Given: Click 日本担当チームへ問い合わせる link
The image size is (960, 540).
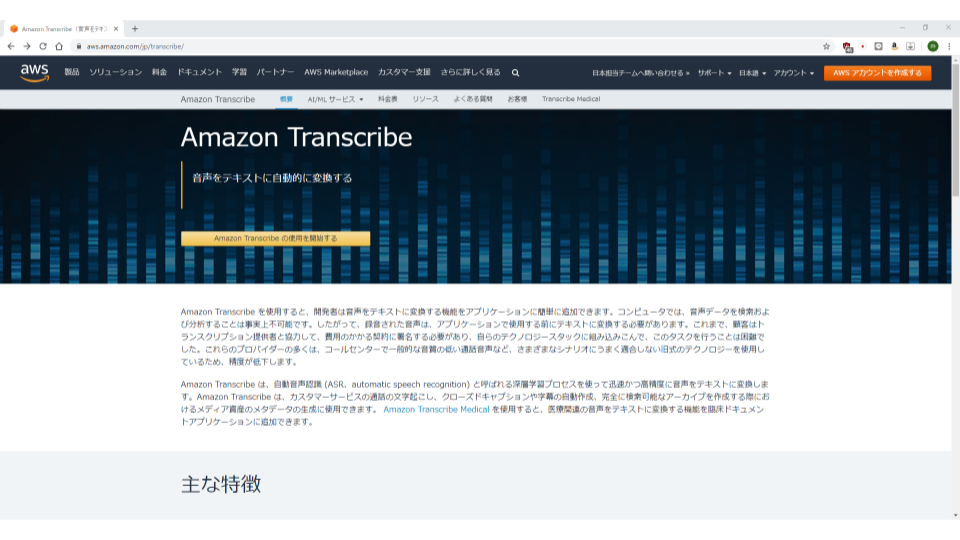Looking at the screenshot, I should [640, 73].
